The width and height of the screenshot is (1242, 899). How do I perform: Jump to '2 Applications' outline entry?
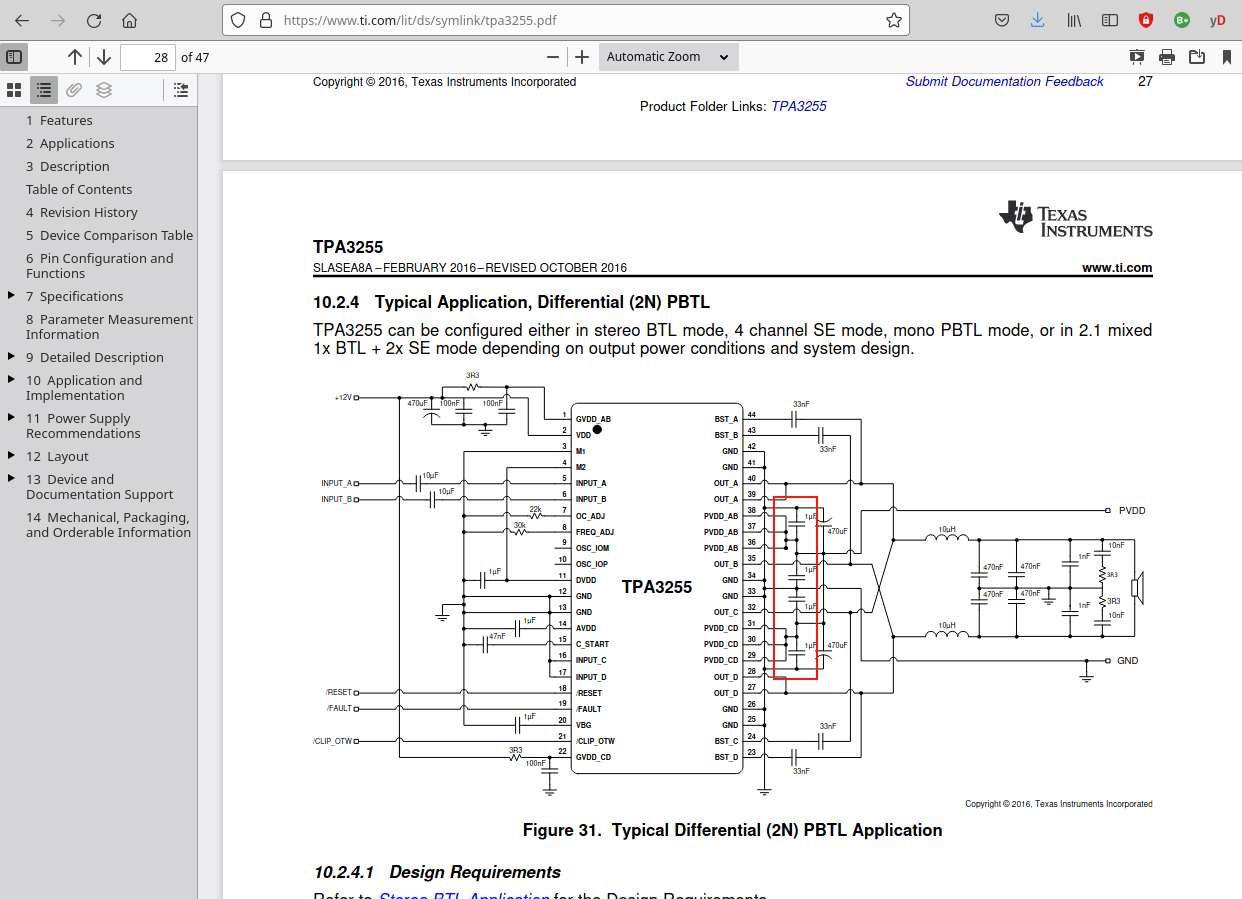[x=70, y=143]
